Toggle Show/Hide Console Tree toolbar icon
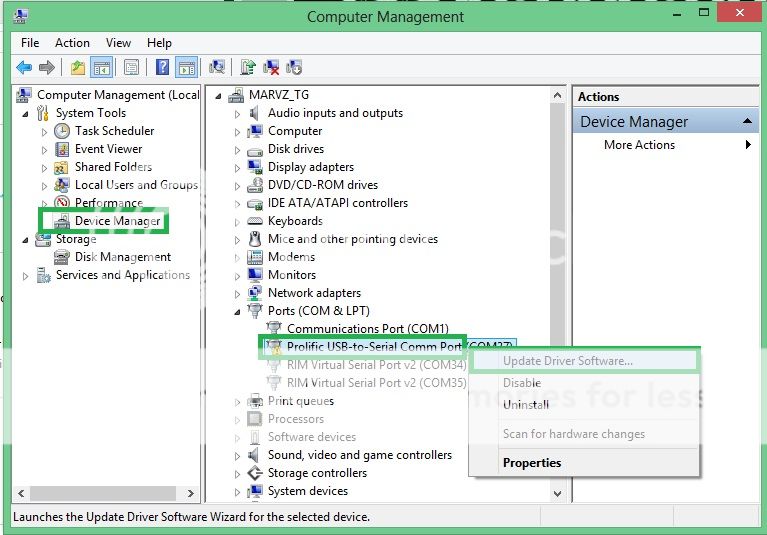This screenshot has height=535, width=767. coord(102,67)
